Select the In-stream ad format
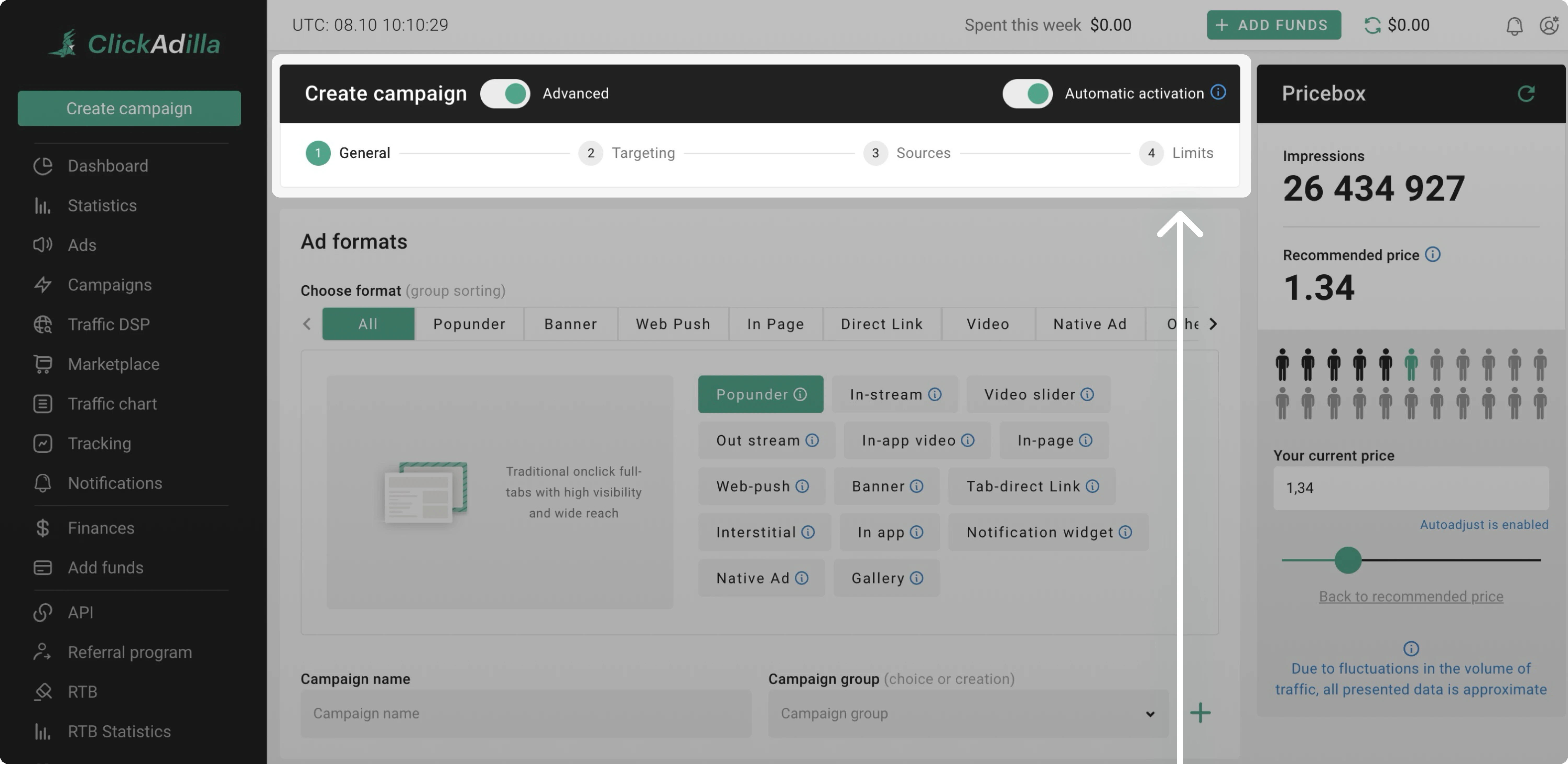The image size is (1568, 764). point(886,395)
